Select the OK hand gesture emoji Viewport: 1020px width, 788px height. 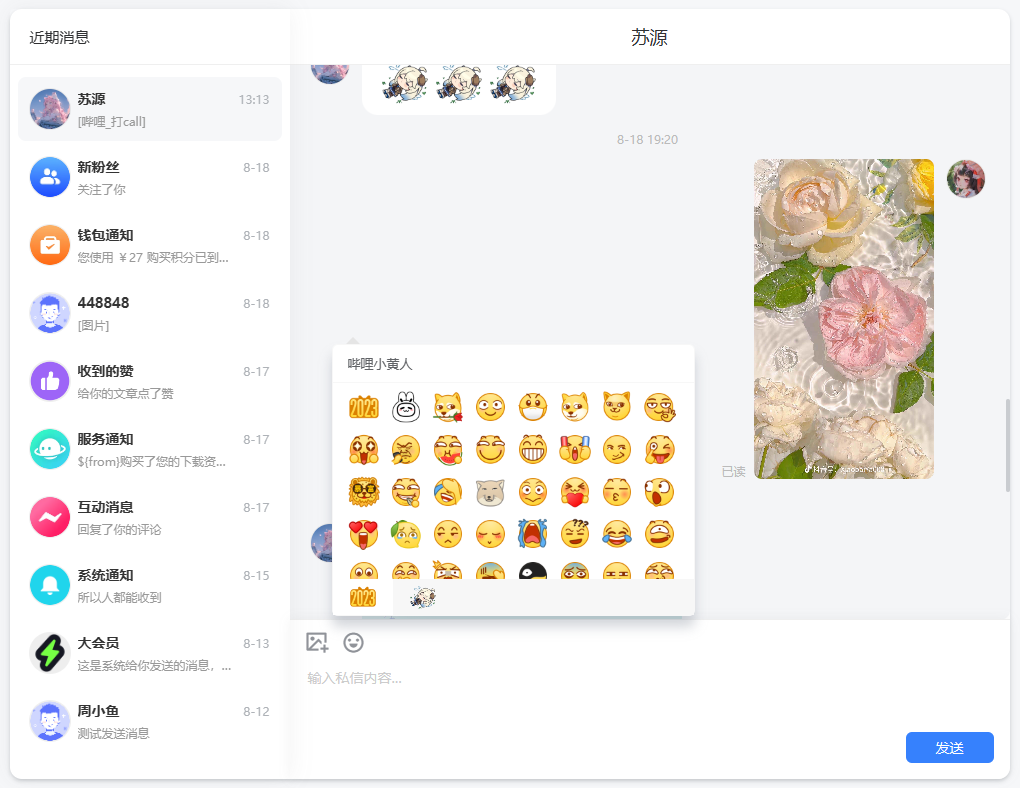(x=660, y=407)
